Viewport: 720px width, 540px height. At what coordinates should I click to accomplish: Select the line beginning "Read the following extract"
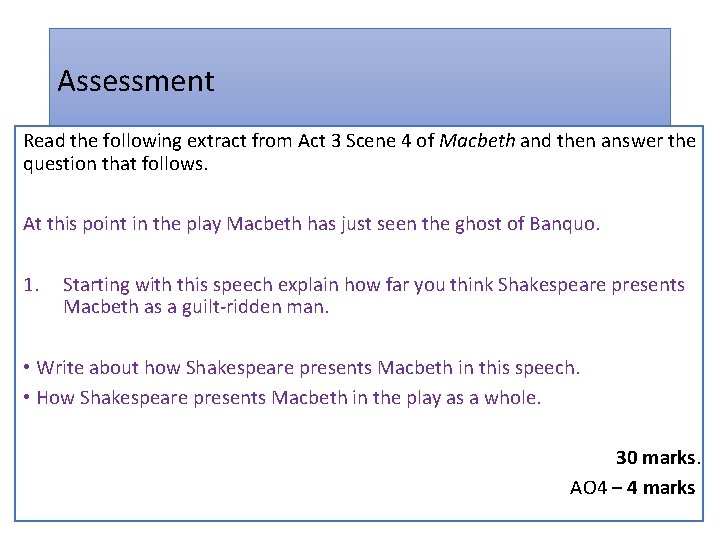click(360, 141)
